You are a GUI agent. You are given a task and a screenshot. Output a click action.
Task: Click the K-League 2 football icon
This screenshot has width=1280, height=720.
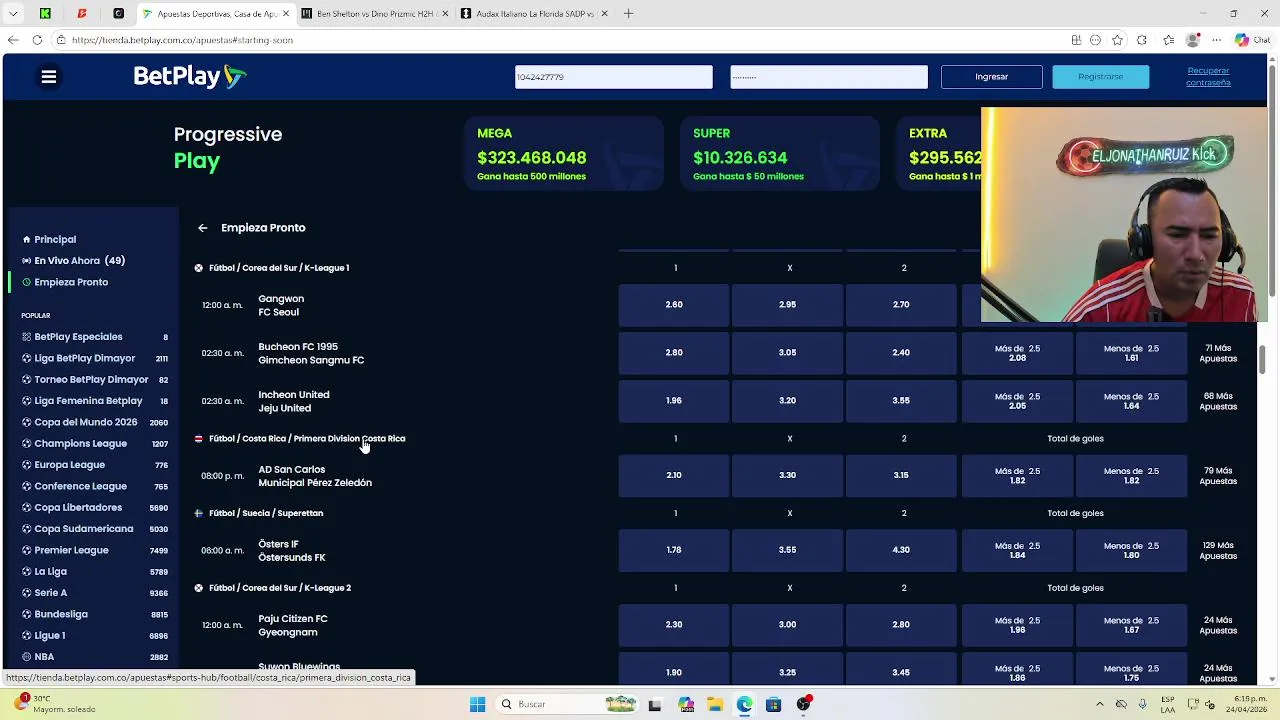[x=198, y=588]
